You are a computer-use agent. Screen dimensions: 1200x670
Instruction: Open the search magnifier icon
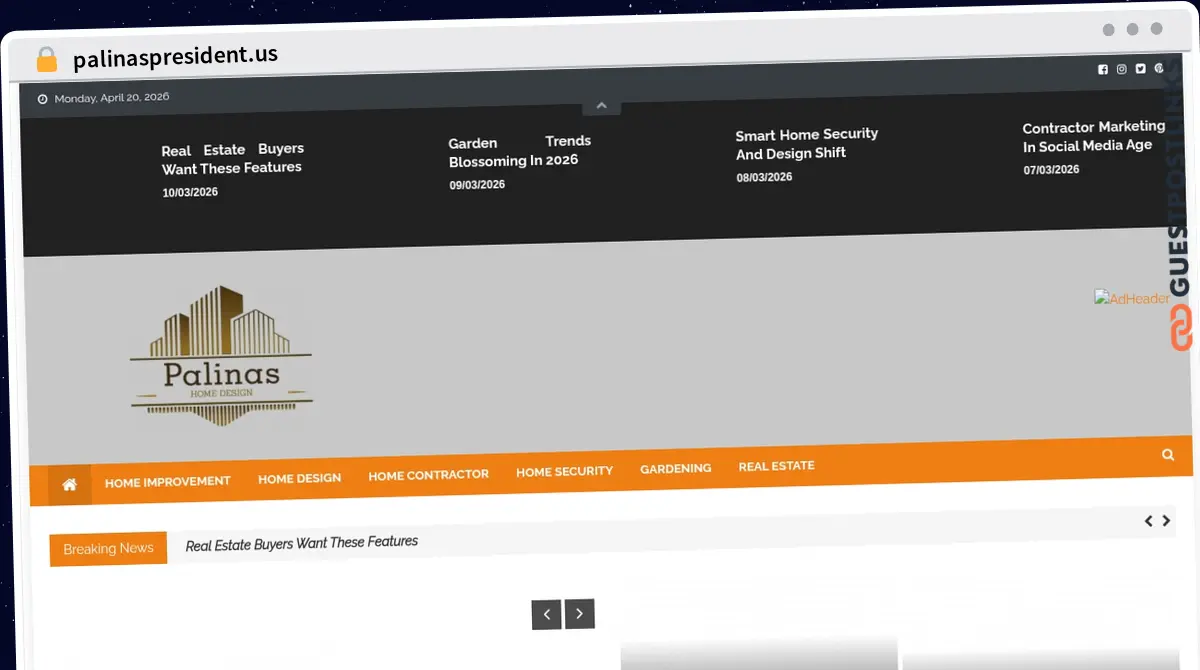click(1168, 454)
